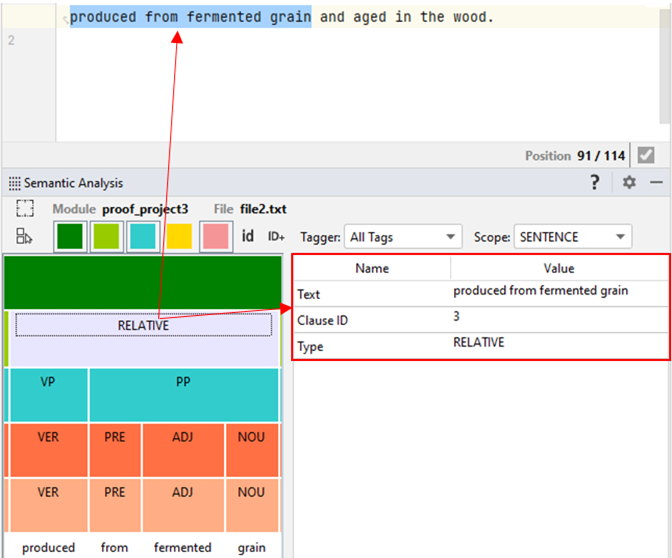Screen dimensions: 672x558
Task: Toggle the light green tag layer
Action: (x=107, y=237)
